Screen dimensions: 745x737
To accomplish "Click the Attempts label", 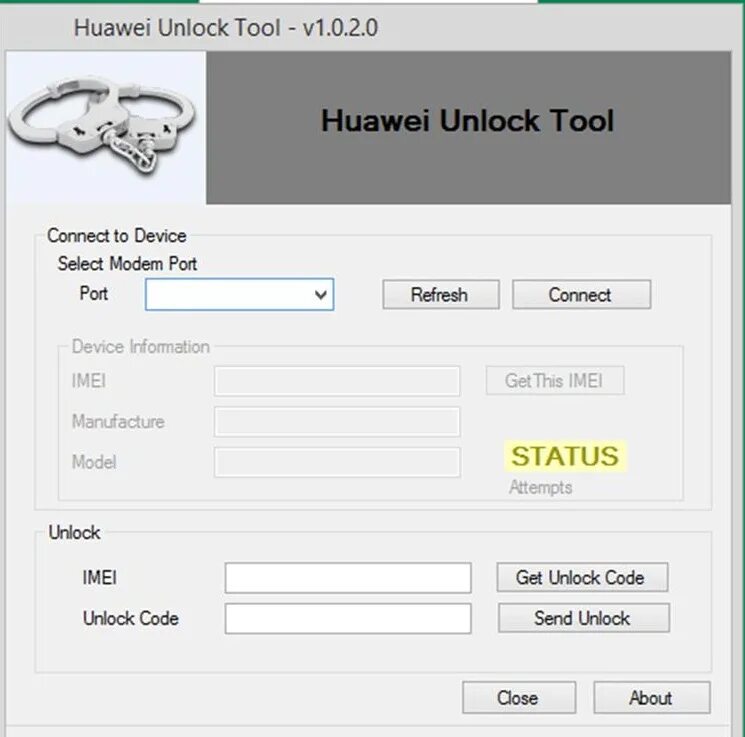I will click(540, 487).
